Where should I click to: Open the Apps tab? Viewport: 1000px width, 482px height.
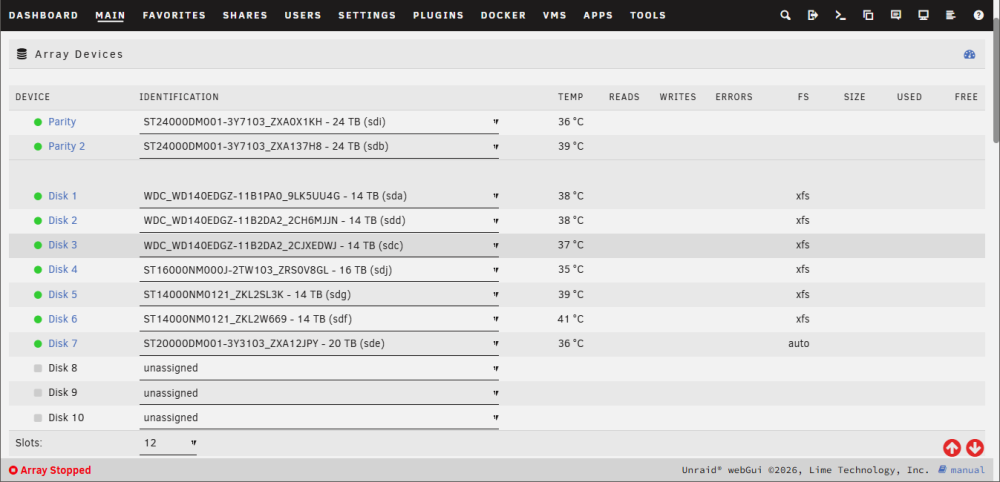pos(598,15)
